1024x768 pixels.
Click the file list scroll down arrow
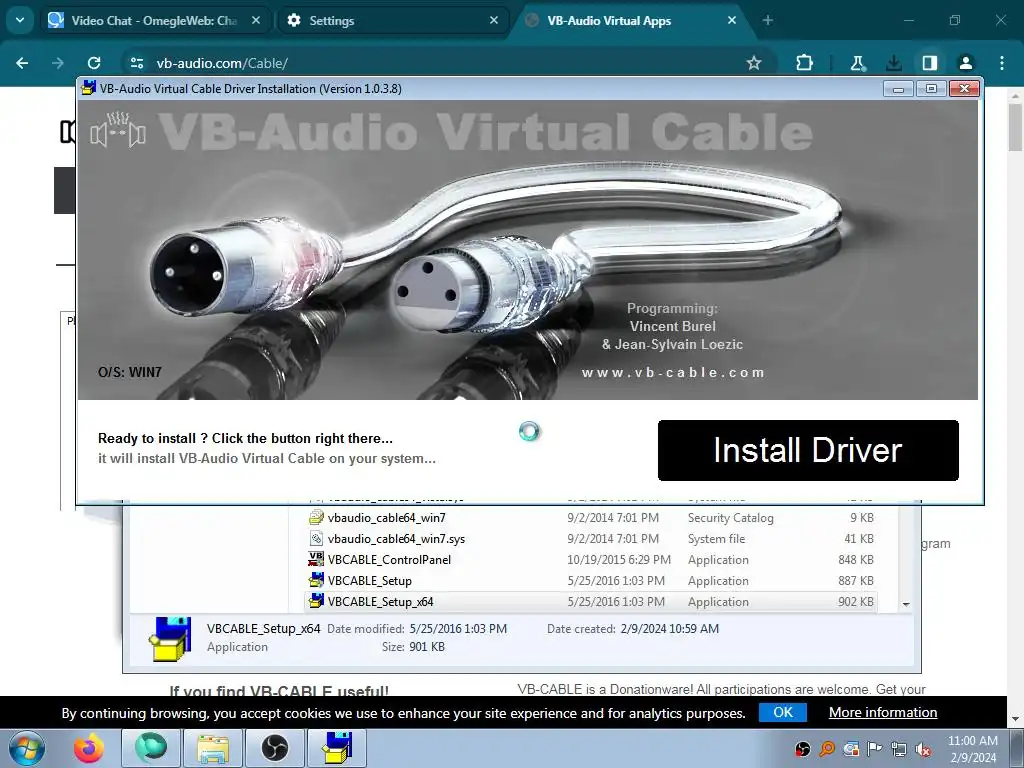(x=906, y=605)
